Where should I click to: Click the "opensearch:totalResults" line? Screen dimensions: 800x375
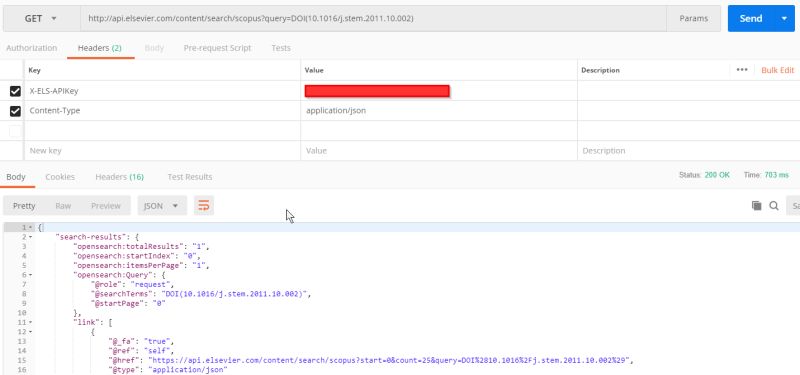[141, 246]
